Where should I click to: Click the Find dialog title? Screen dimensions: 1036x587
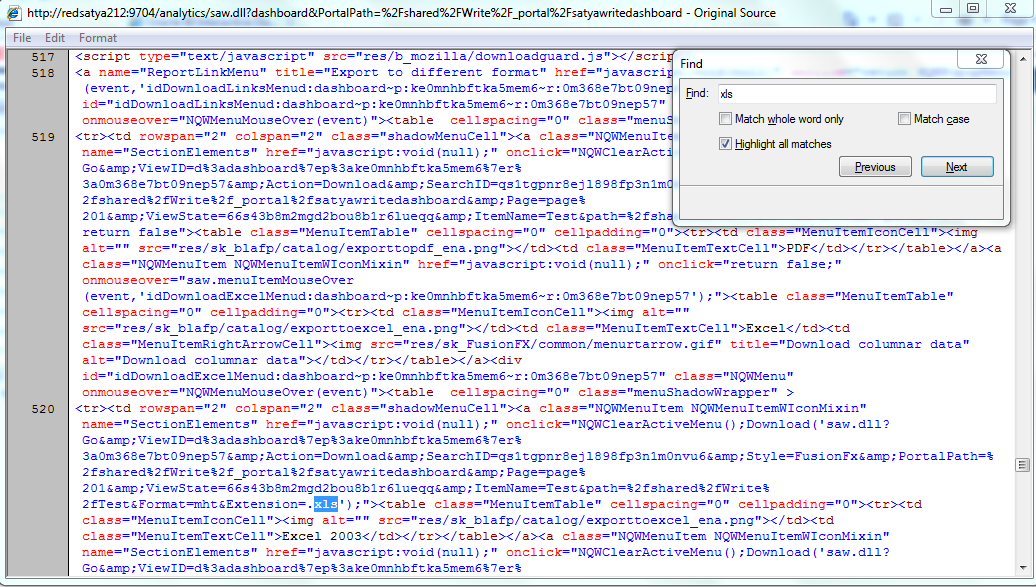692,63
